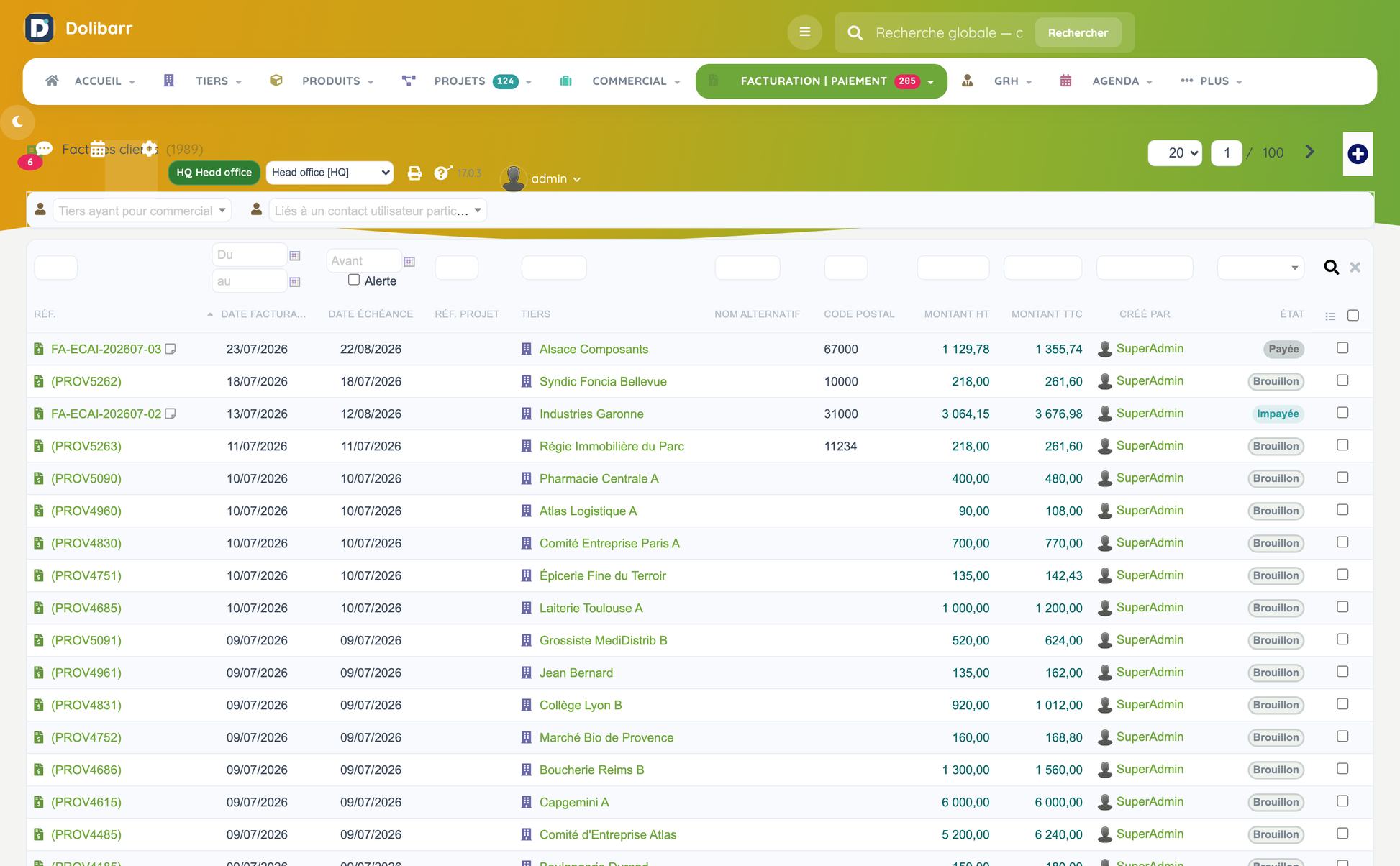Open the Head office [HQ] entity dropdown
The width and height of the screenshot is (1400, 866).
(329, 173)
